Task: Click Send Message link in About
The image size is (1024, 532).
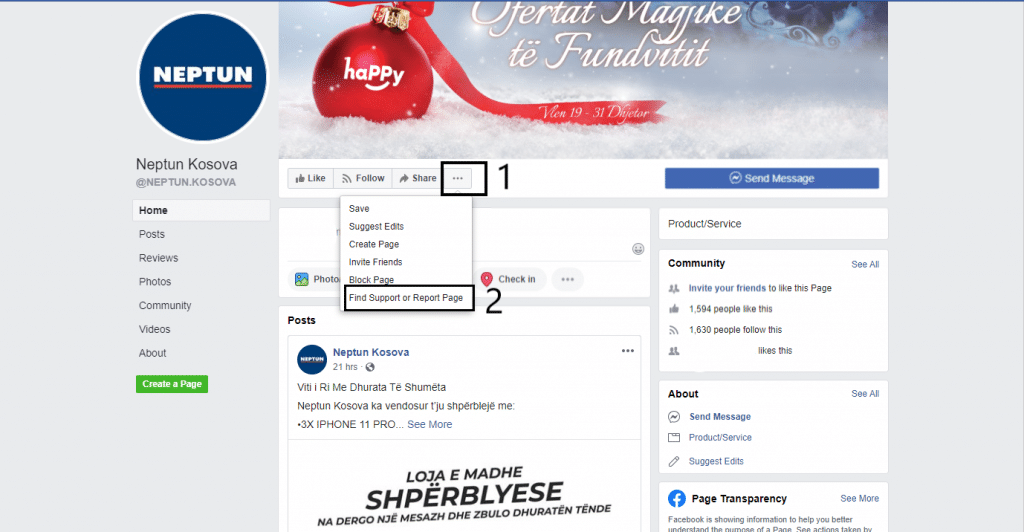Action: (x=720, y=416)
